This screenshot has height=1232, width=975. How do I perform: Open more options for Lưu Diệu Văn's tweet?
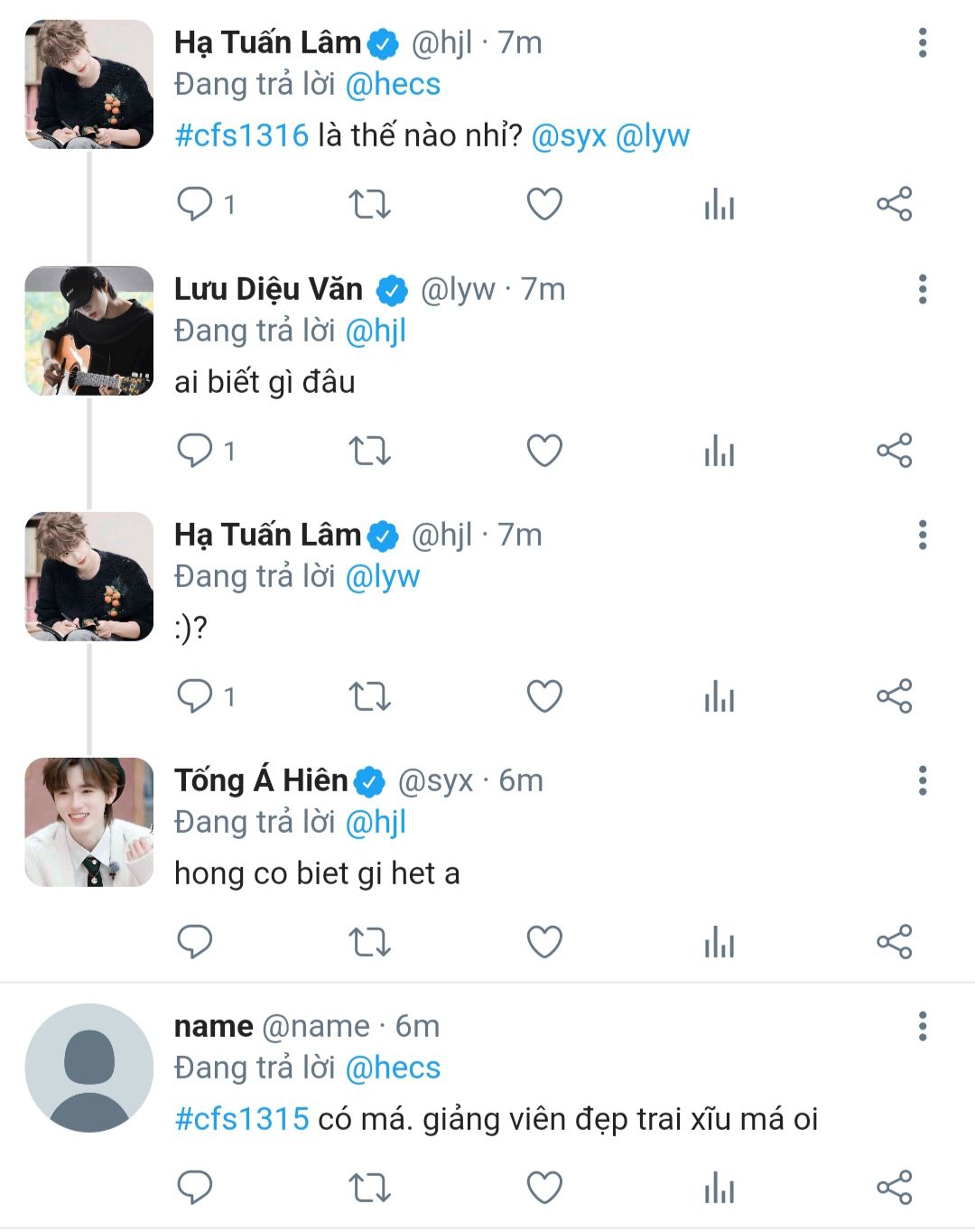tap(922, 289)
